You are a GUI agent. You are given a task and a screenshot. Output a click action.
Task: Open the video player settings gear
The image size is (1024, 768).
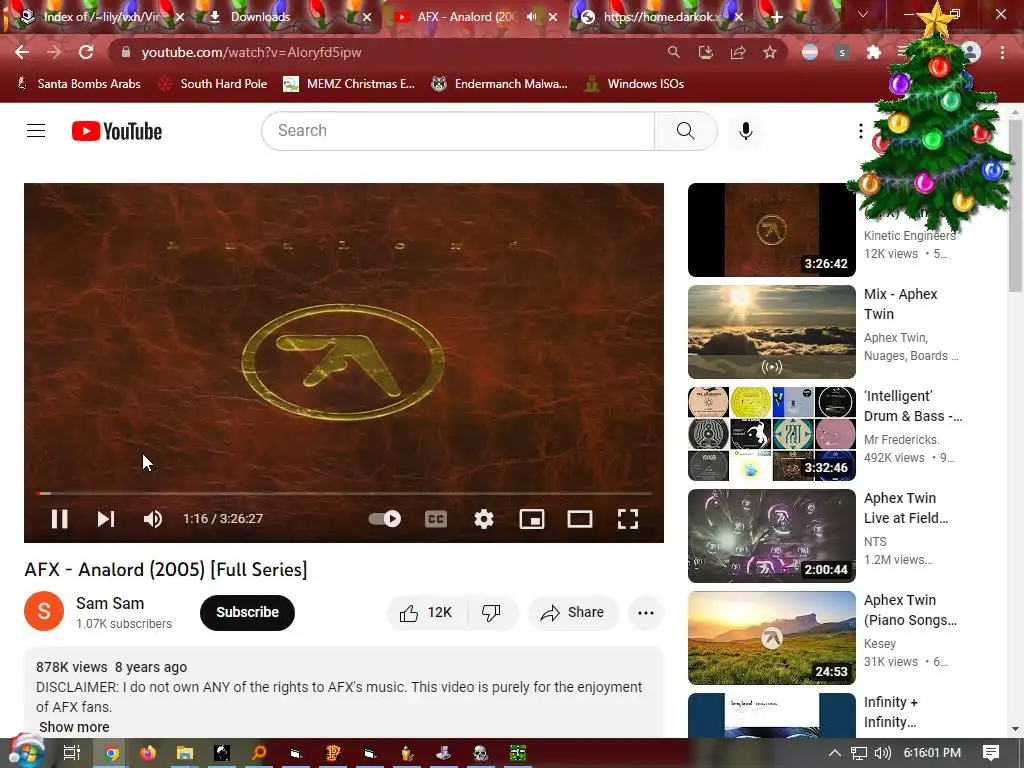click(484, 519)
